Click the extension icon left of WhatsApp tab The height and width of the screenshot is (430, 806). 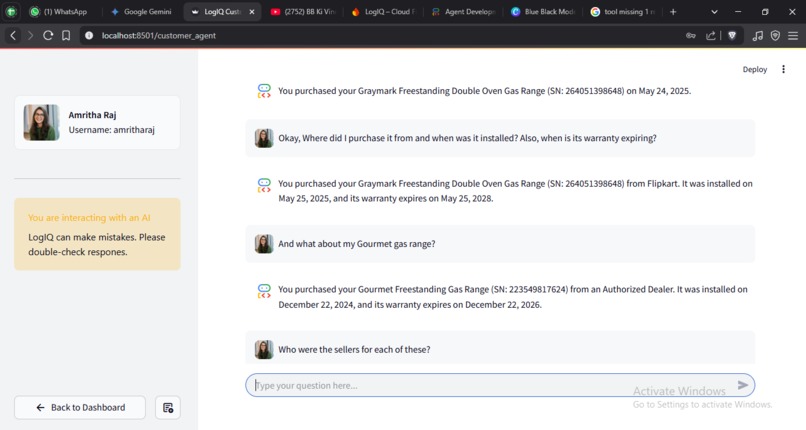pos(11,11)
